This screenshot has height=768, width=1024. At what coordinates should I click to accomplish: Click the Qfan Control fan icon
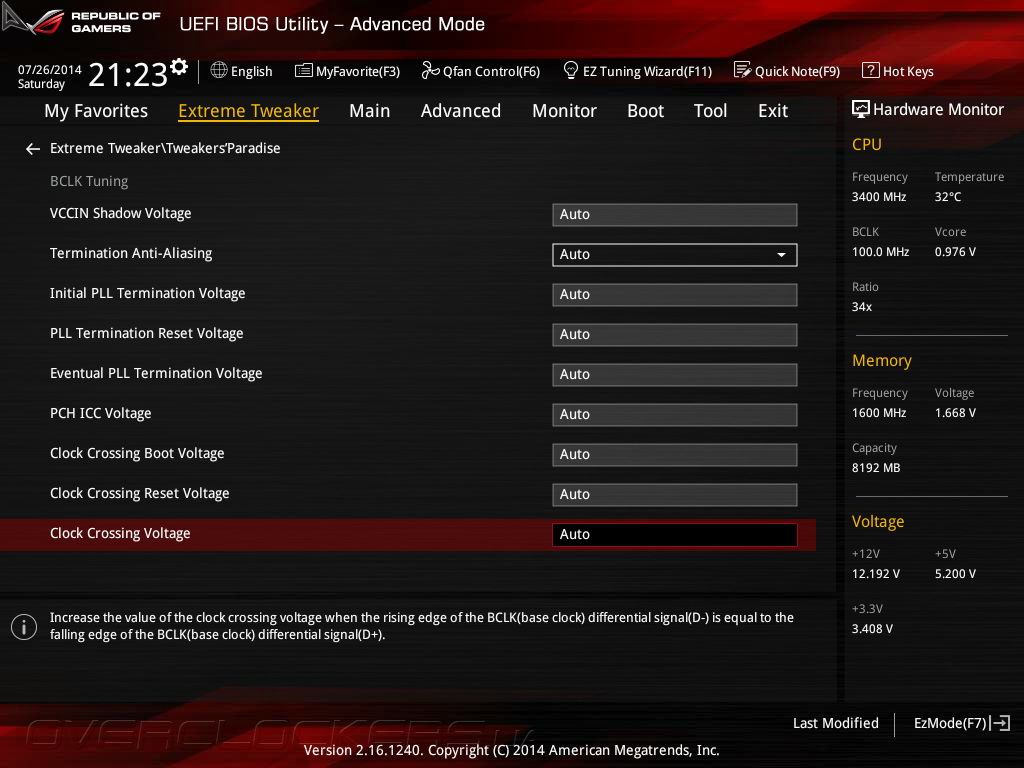430,70
